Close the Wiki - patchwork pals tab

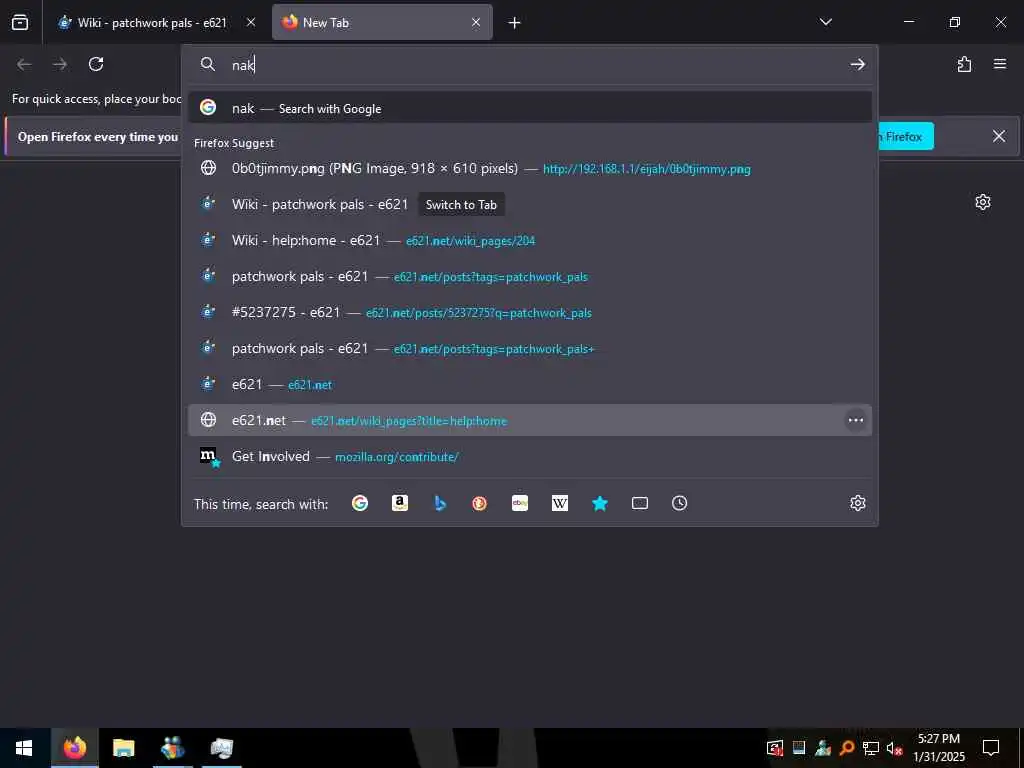(x=251, y=23)
